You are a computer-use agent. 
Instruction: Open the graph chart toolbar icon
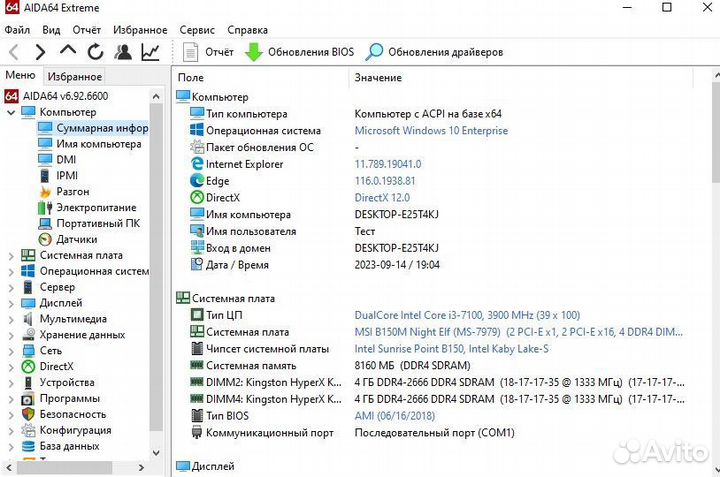151,52
